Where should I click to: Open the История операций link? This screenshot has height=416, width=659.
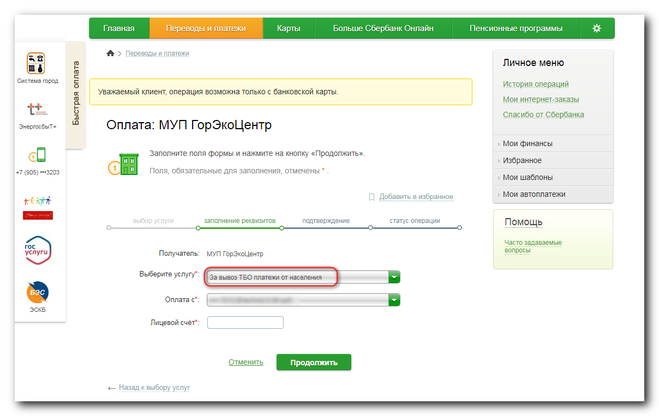[x=535, y=84]
